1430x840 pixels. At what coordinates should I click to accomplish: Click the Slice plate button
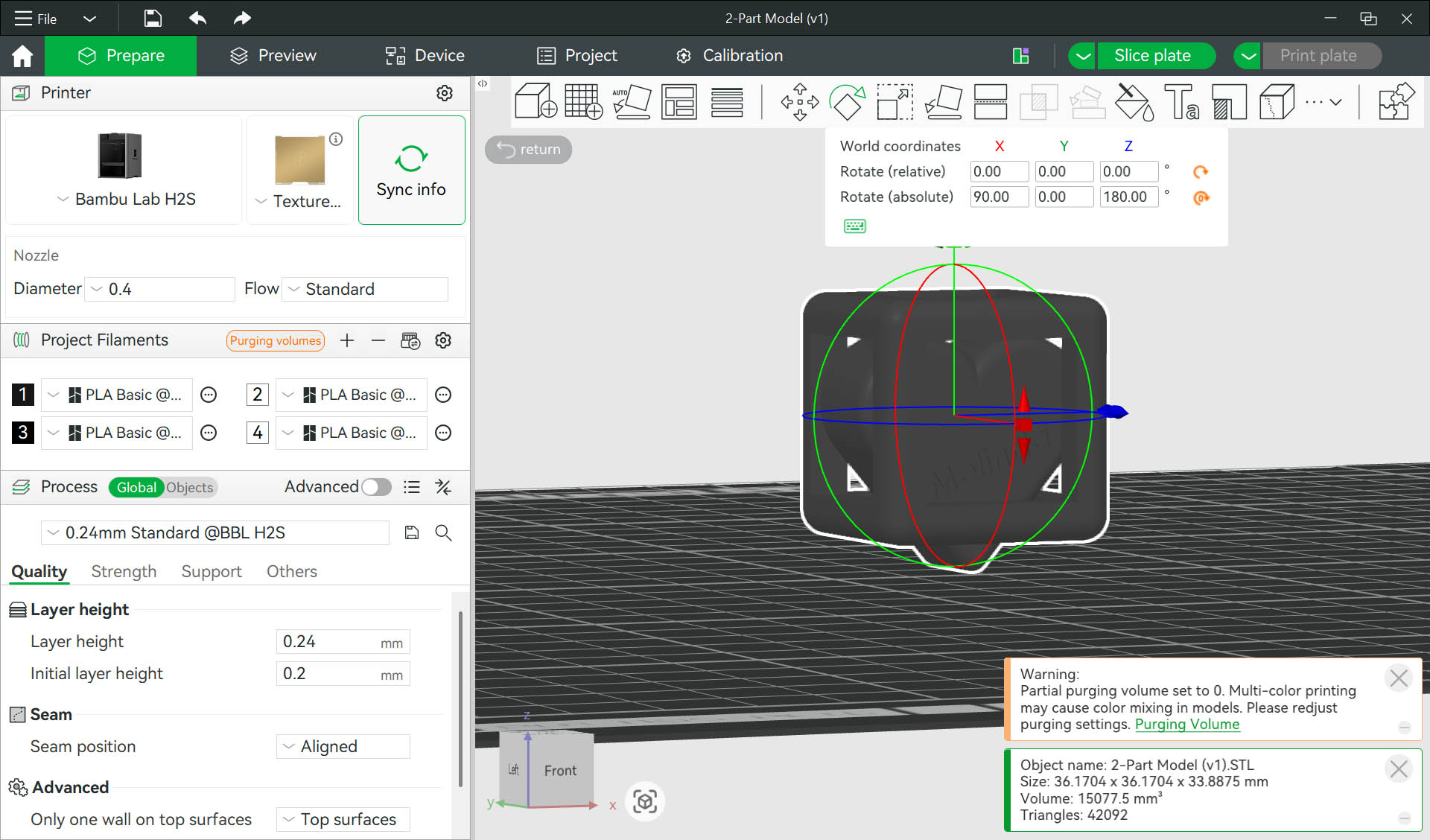click(x=1152, y=56)
